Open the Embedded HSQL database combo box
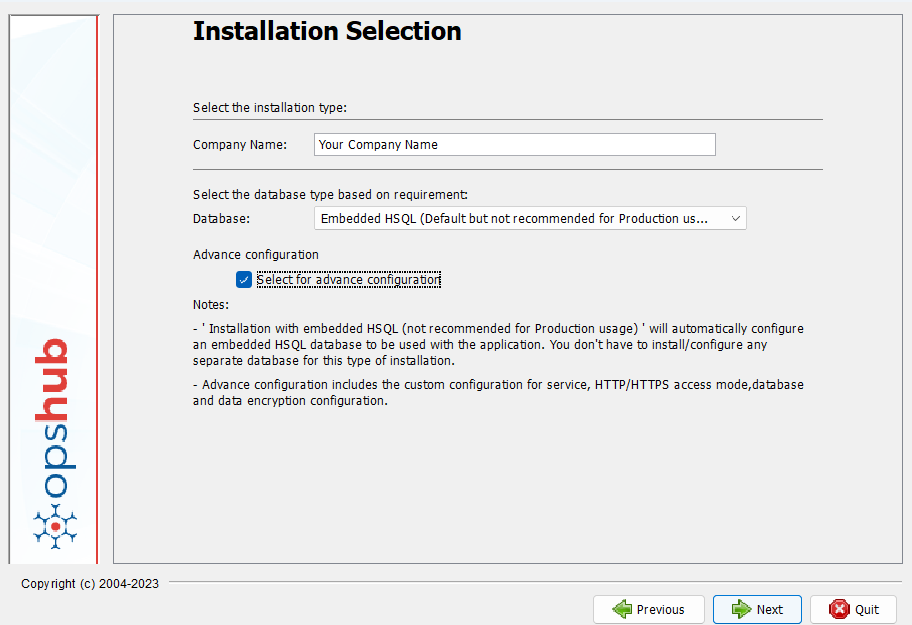The height and width of the screenshot is (625, 912). coord(515,218)
